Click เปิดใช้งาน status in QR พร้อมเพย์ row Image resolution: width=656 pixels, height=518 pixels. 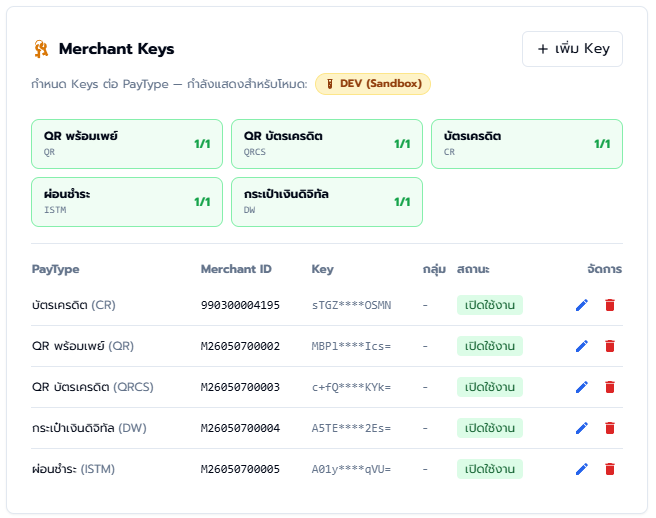[489, 346]
